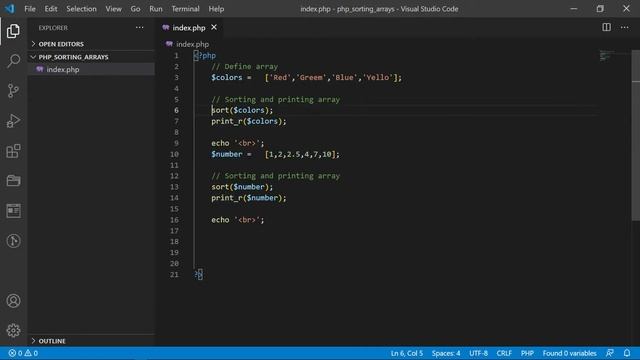The height and width of the screenshot is (360, 640).
Task: Click the Visual Studio Code logo icon
Action: tap(9, 9)
